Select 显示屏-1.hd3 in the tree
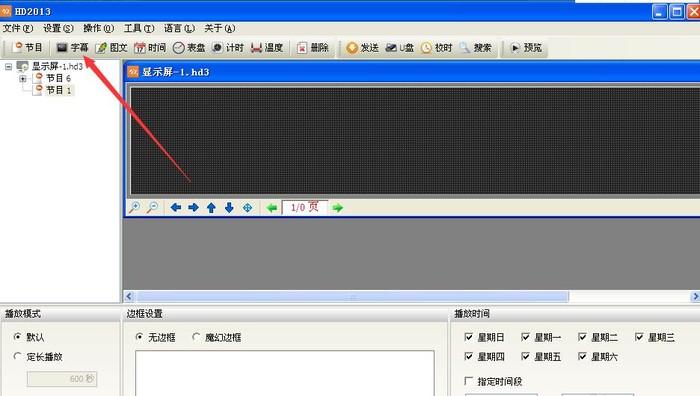700x396 pixels. [x=57, y=67]
